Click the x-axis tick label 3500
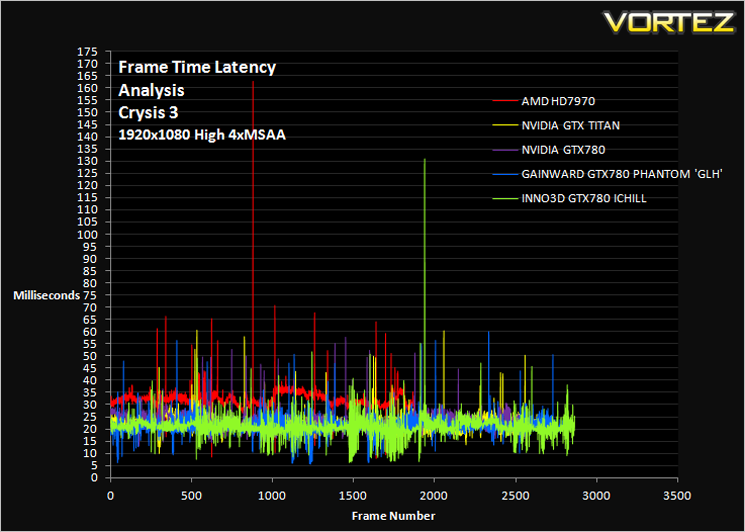745x532 pixels. [677, 496]
